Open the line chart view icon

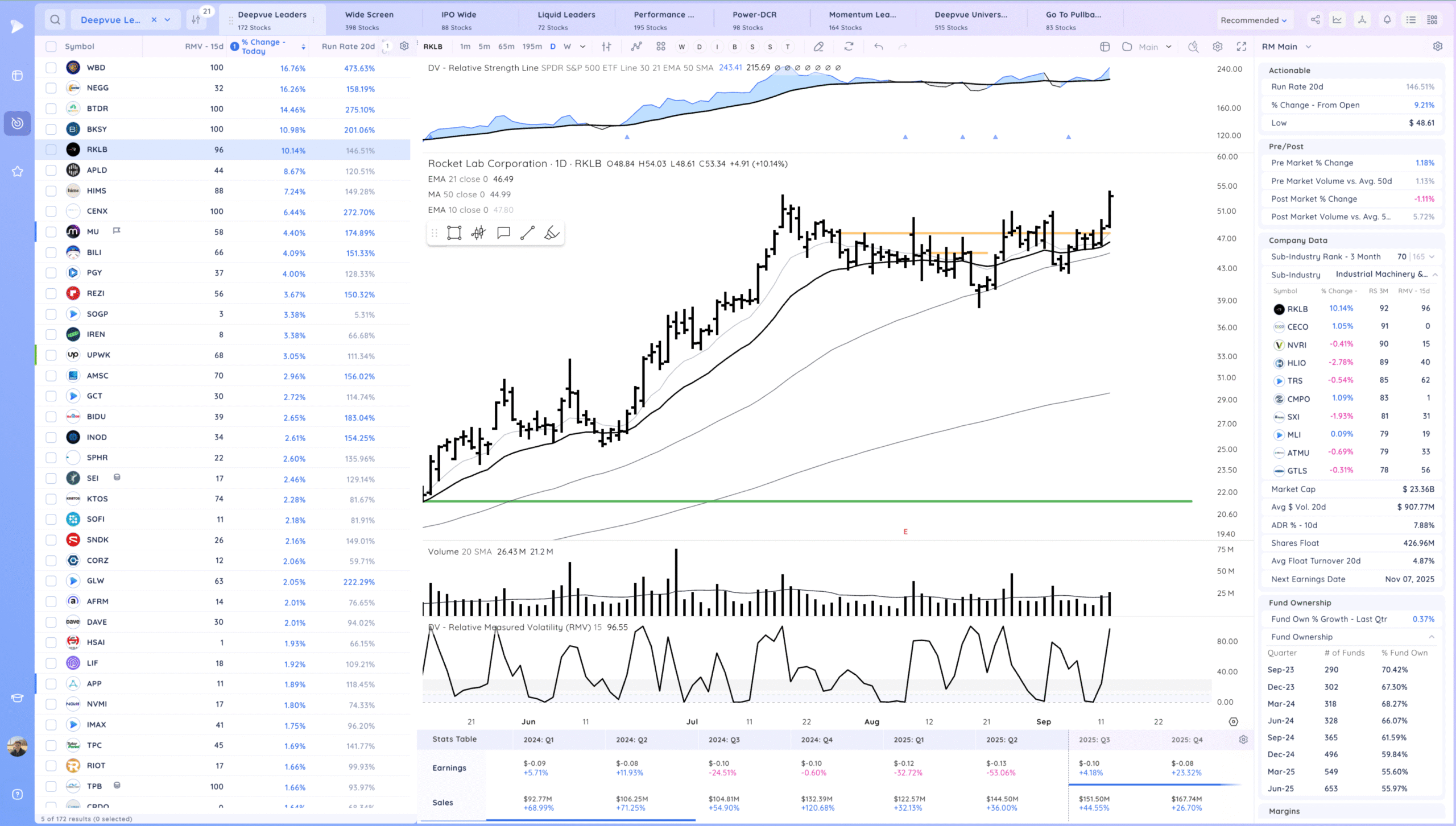pos(1337,20)
